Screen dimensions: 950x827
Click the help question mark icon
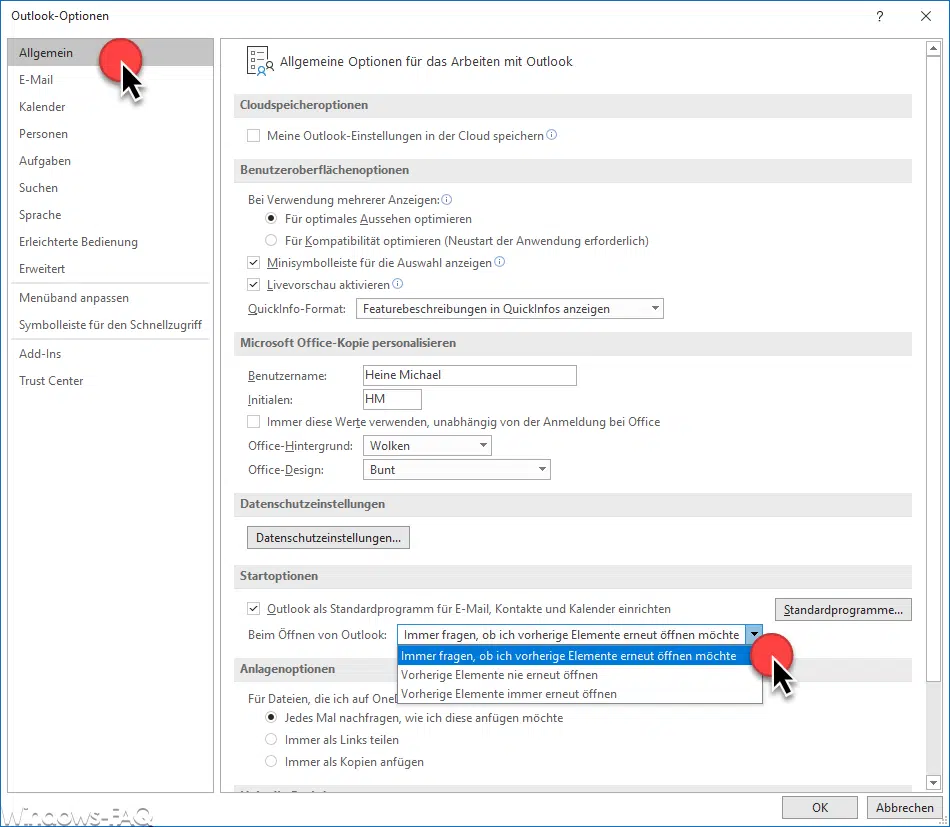(x=880, y=16)
